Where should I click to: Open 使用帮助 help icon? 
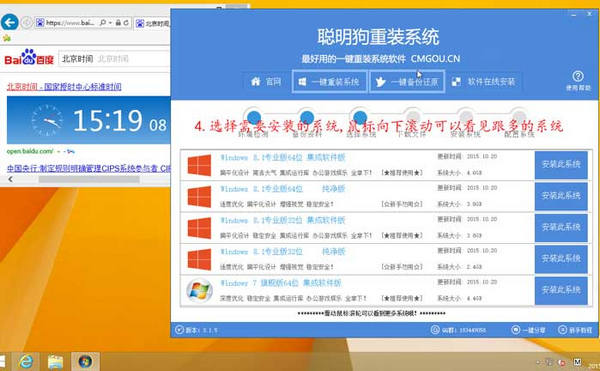(578, 80)
